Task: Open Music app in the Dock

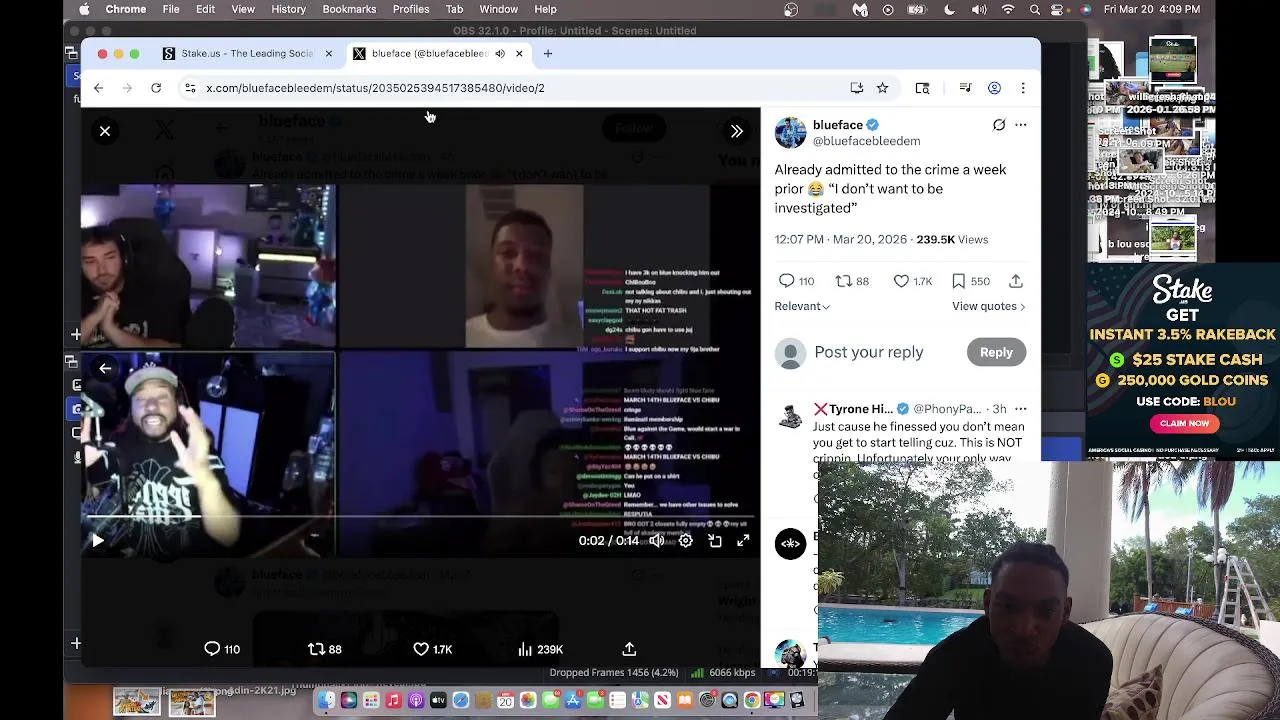Action: click(393, 701)
